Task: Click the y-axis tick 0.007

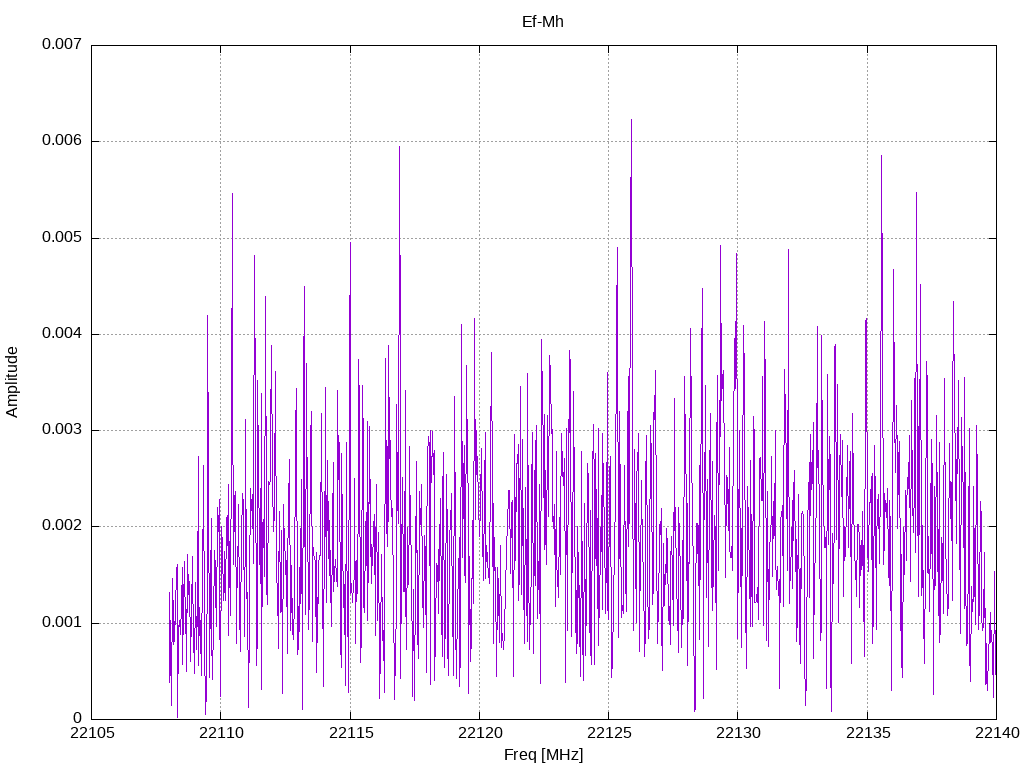Action: (62, 44)
